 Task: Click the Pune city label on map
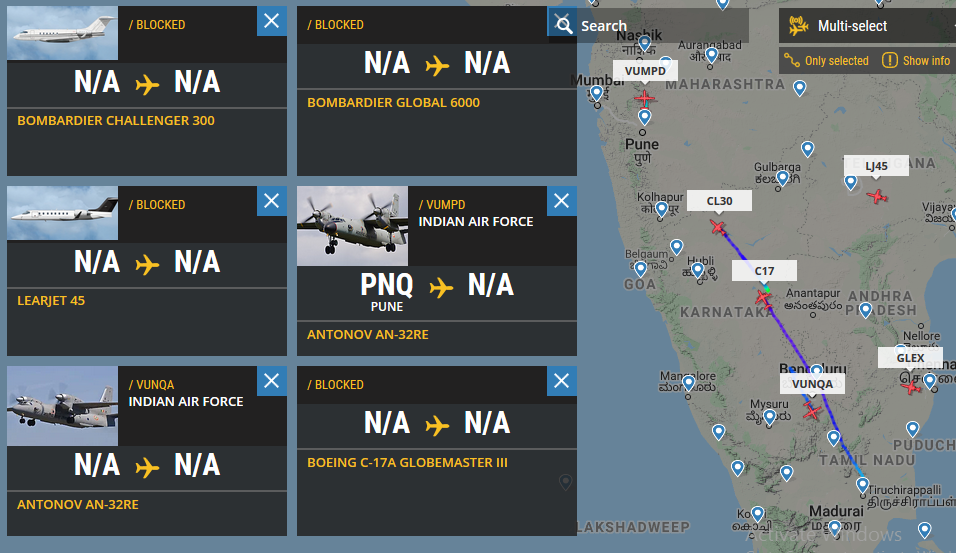(x=642, y=144)
